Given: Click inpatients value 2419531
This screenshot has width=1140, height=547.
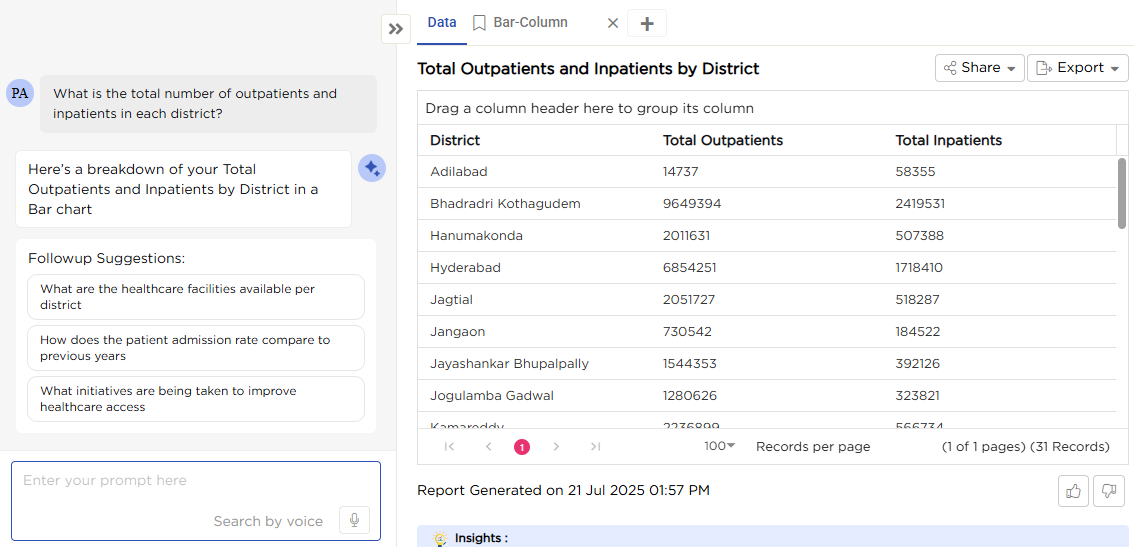Looking at the screenshot, I should 920,204.
